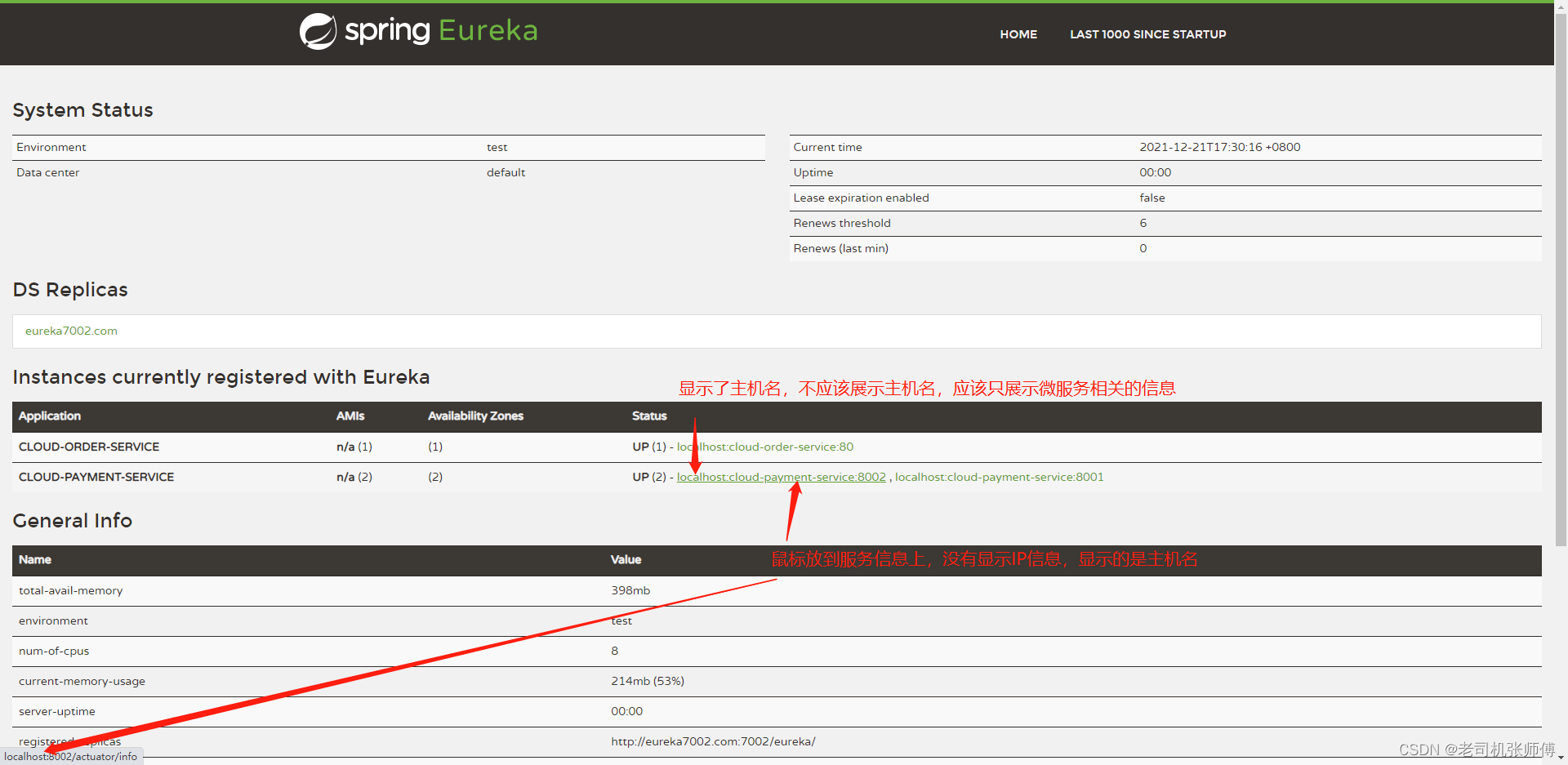Open localhost:cloud-payment-service:8001 instance link

click(999, 477)
